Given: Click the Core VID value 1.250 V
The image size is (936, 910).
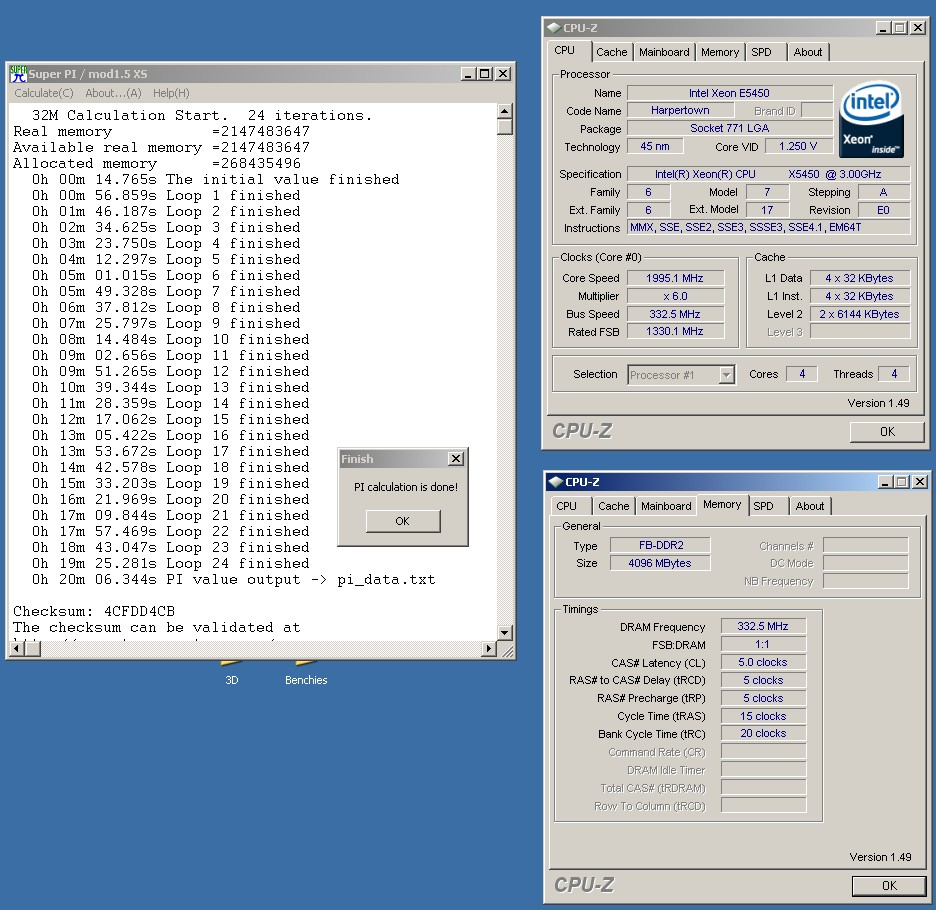Looking at the screenshot, I should coord(798,146).
